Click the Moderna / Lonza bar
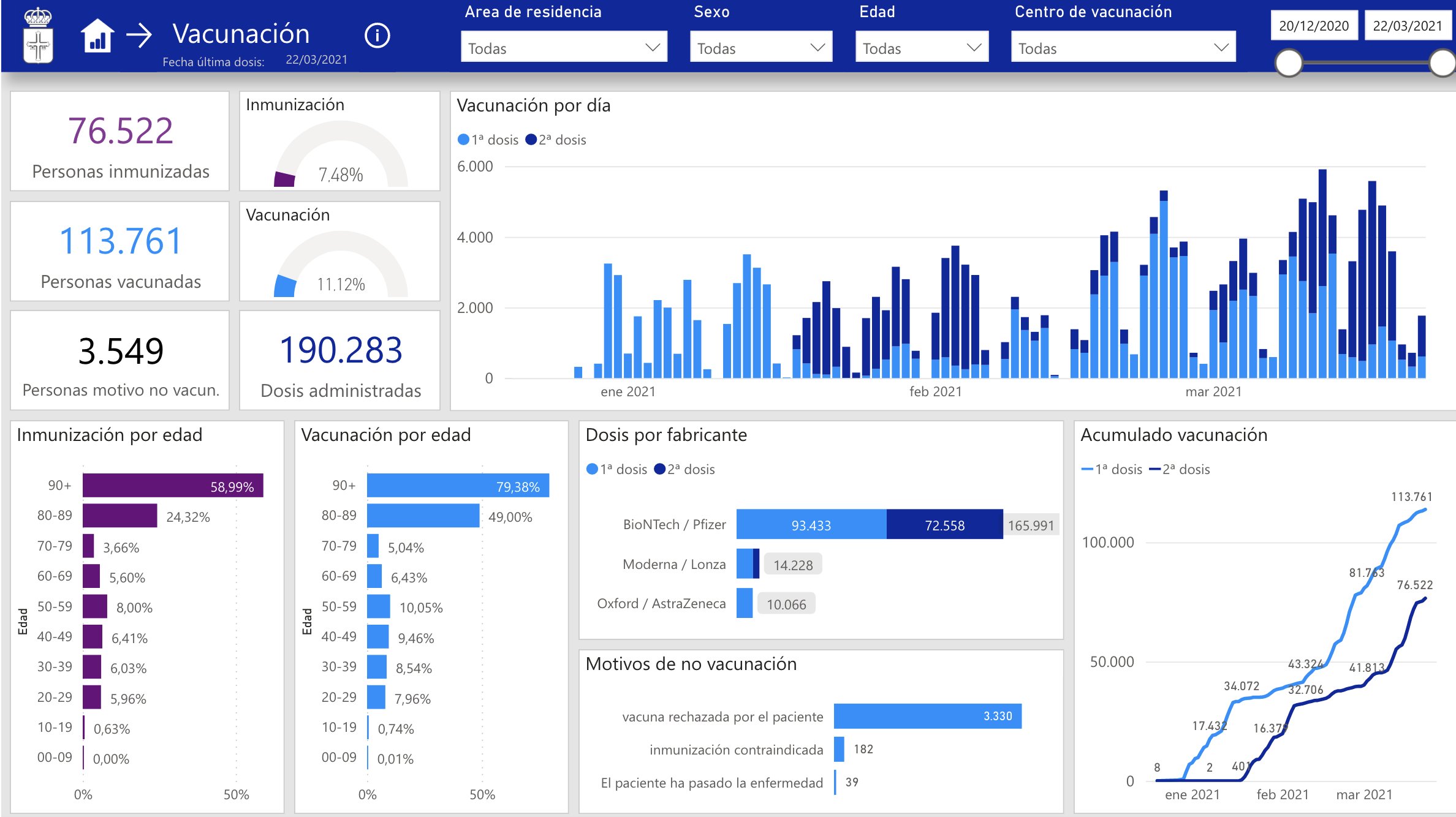Screen dimensions: 1456x817 [748, 563]
